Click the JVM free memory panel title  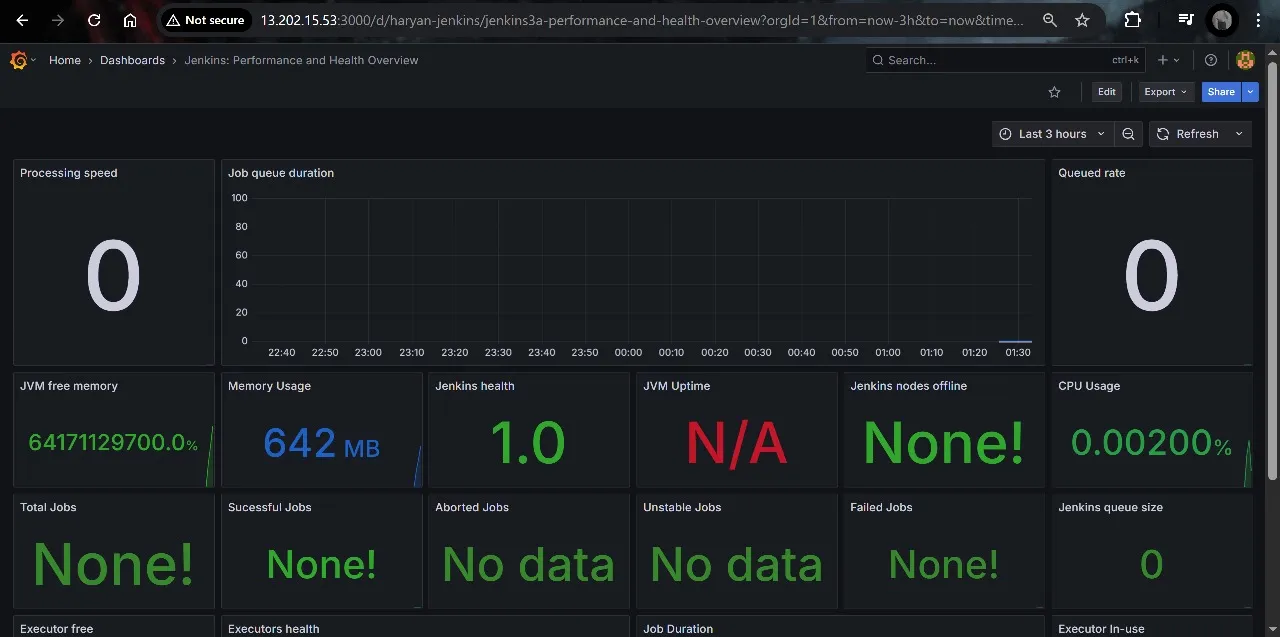(69, 386)
